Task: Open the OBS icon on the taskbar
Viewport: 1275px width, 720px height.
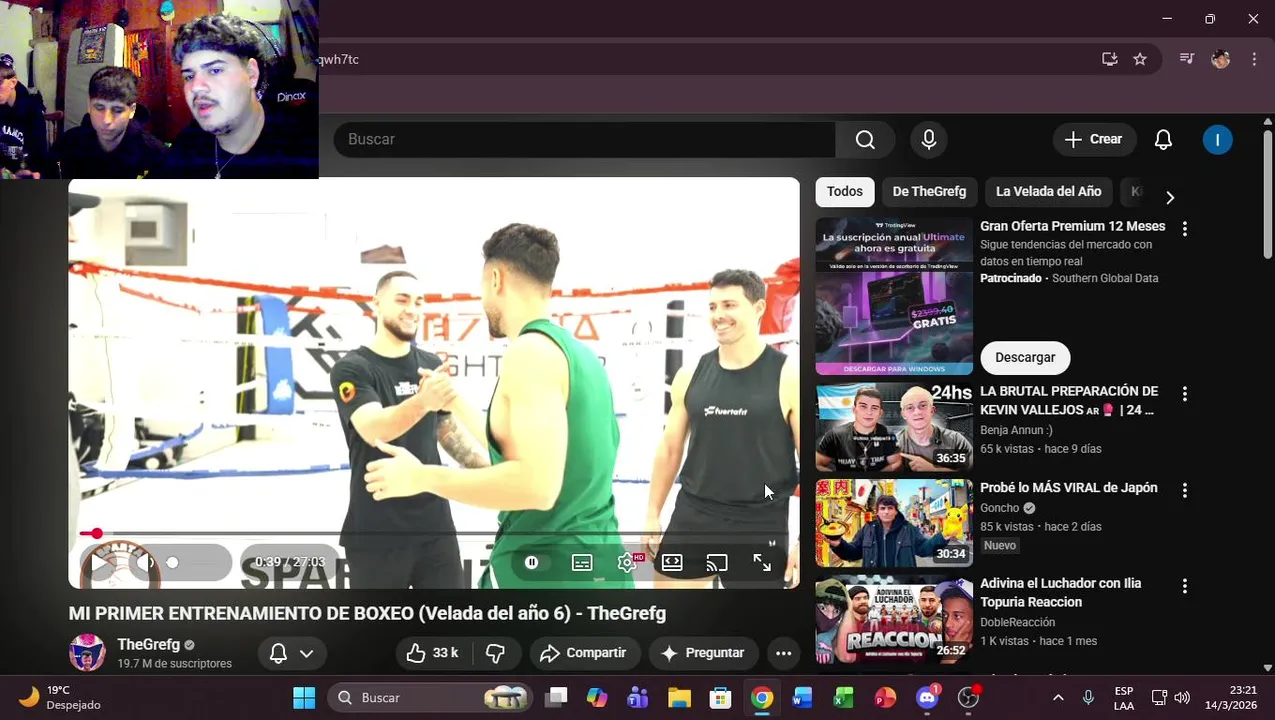Action: (968, 698)
